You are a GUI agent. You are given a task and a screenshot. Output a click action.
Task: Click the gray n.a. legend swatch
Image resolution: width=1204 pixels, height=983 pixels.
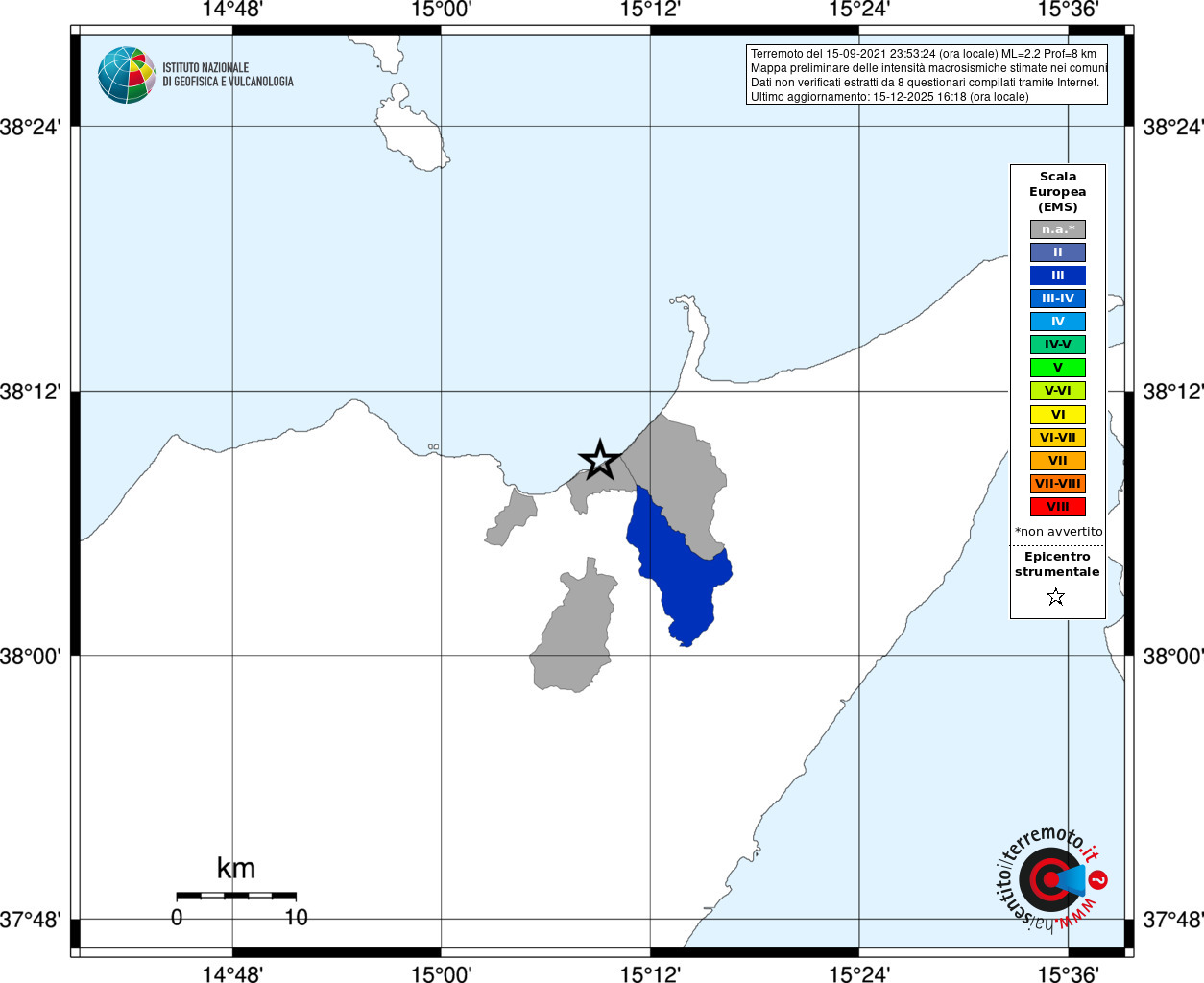pos(1058,229)
